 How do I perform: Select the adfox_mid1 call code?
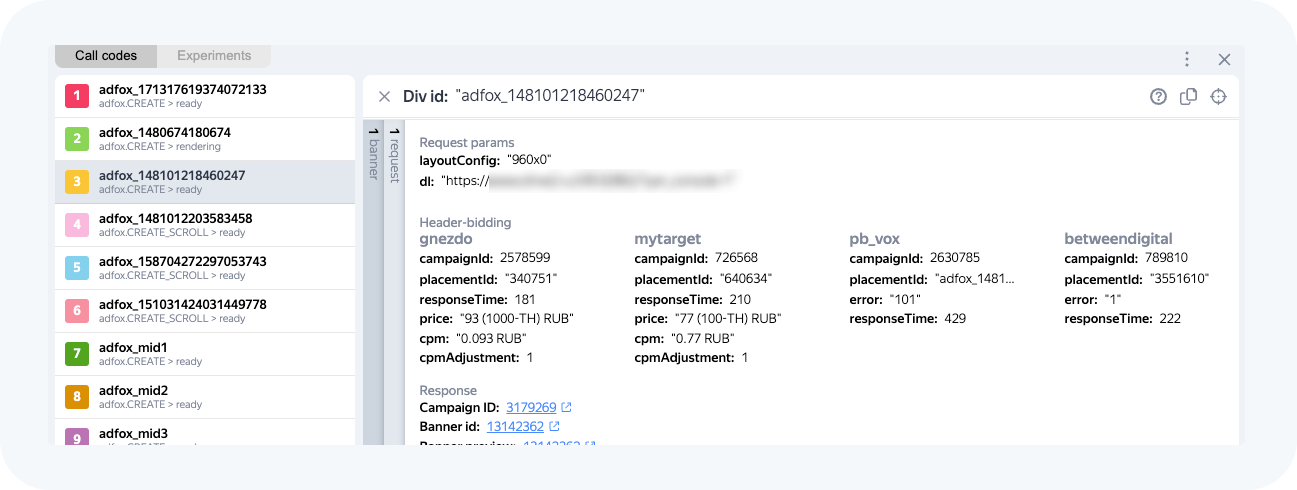[205, 354]
